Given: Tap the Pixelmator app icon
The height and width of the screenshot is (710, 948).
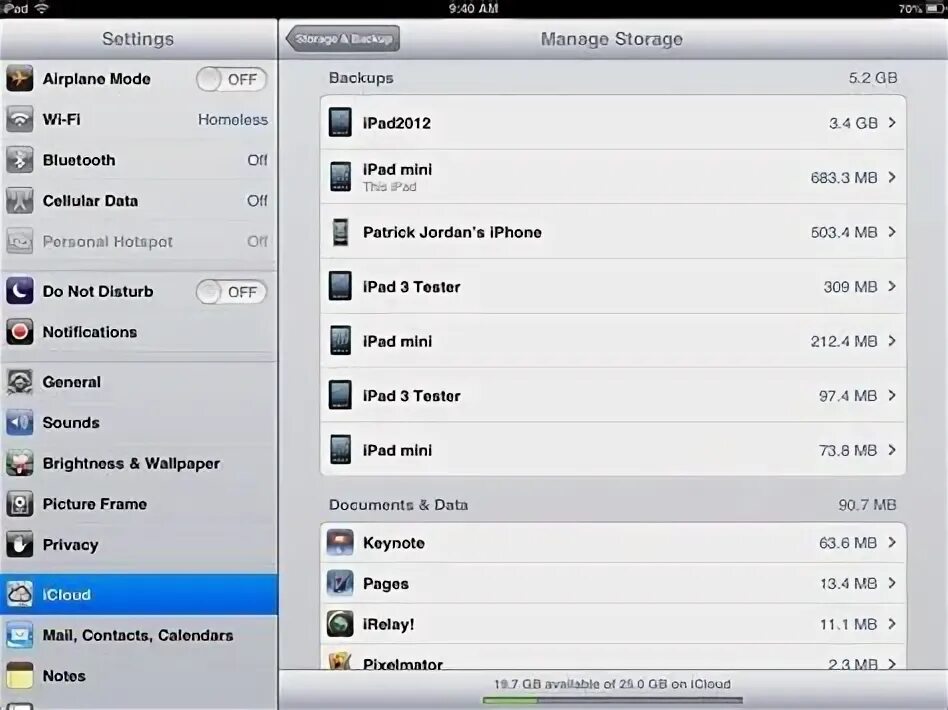Looking at the screenshot, I should pyautogui.click(x=340, y=660).
